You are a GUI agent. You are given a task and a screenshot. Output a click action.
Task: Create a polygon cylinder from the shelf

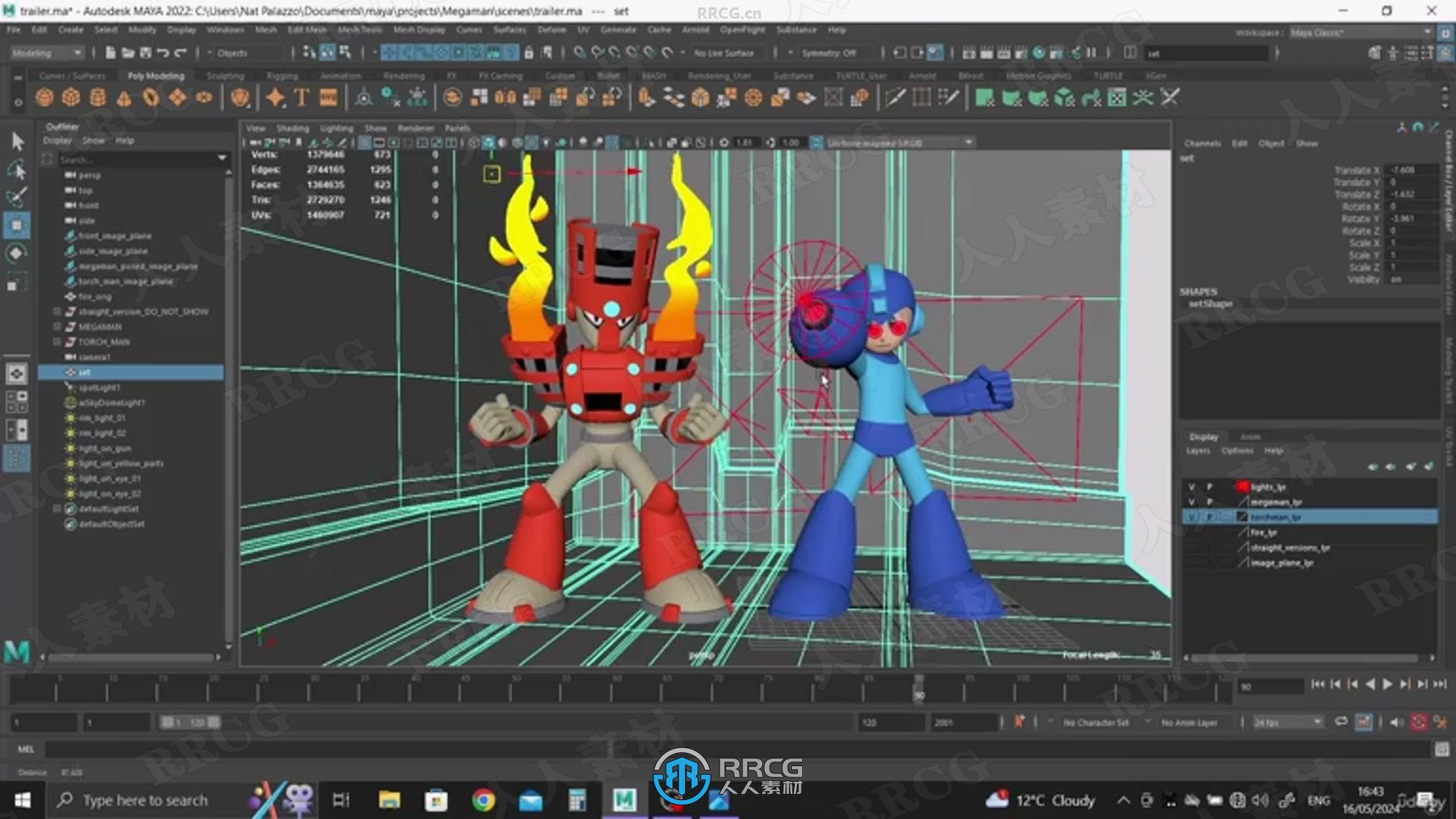point(98,98)
